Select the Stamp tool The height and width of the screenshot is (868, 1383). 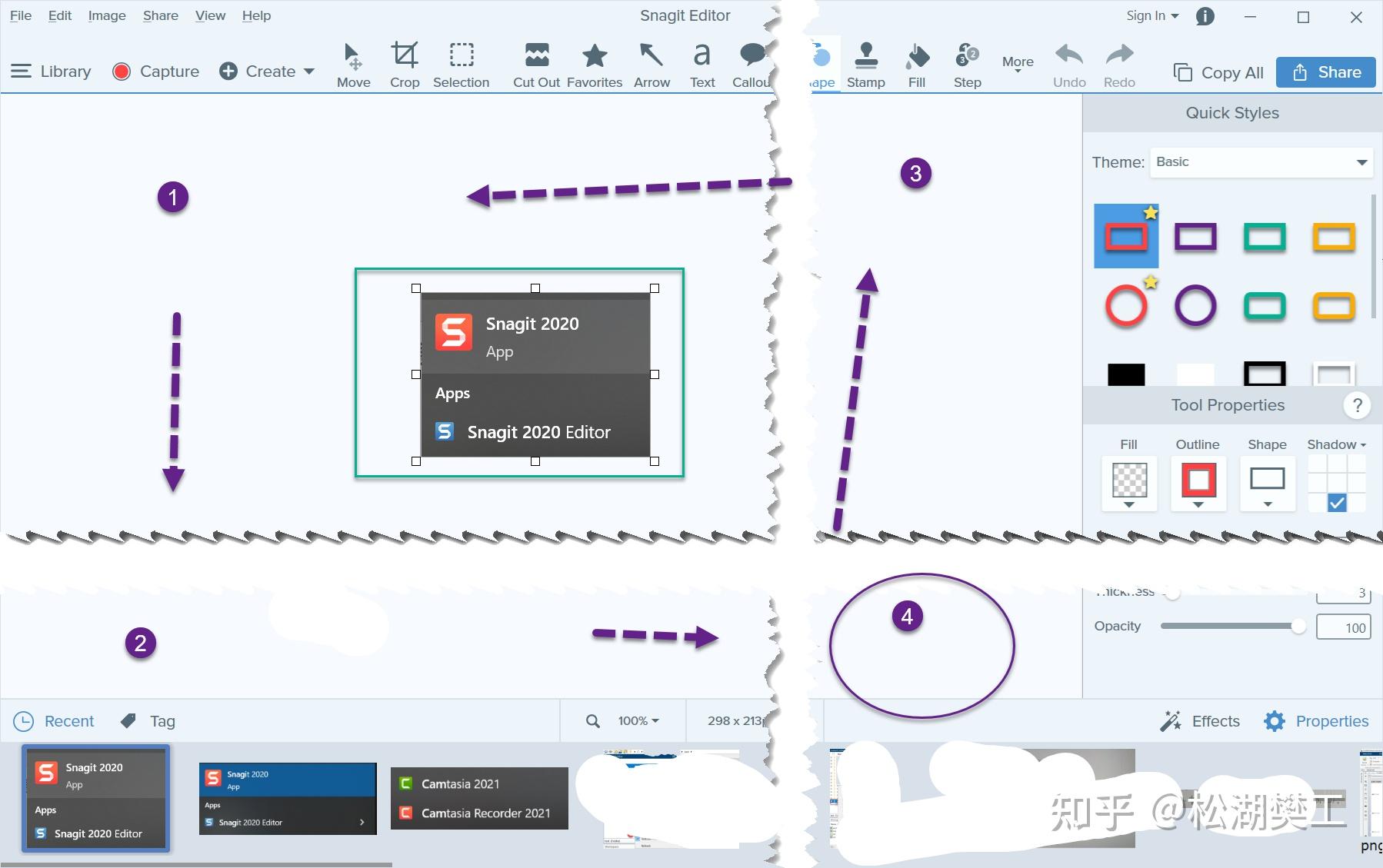pyautogui.click(x=866, y=65)
